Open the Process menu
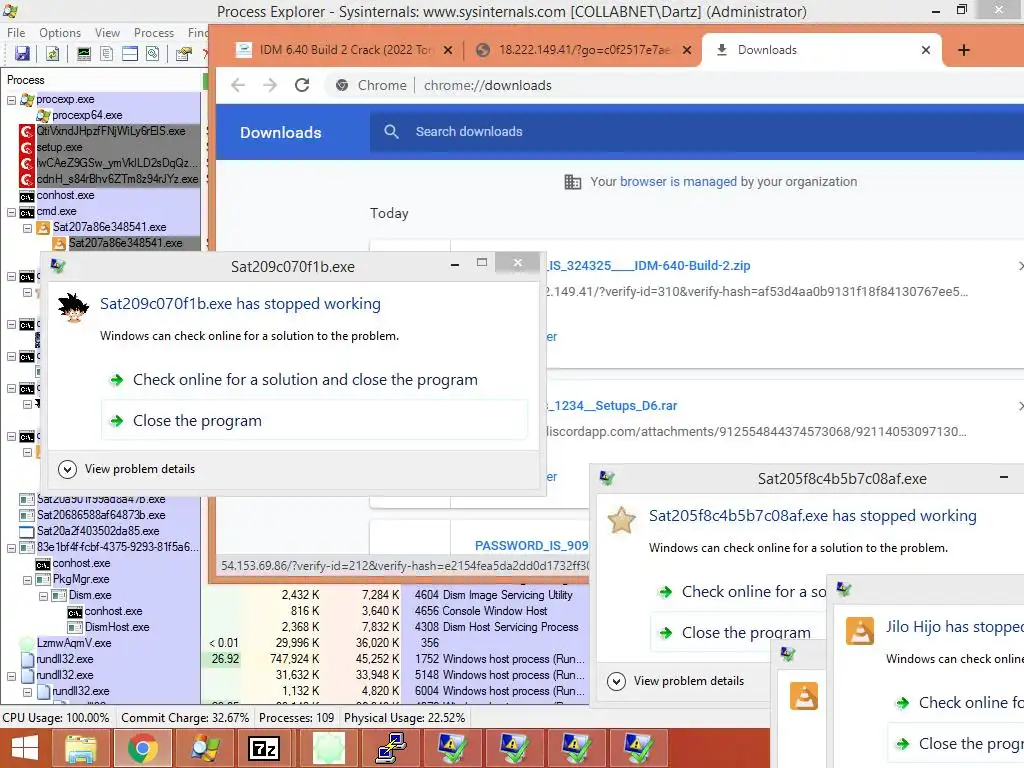Screen dimensions: 1024x768 (x=154, y=33)
